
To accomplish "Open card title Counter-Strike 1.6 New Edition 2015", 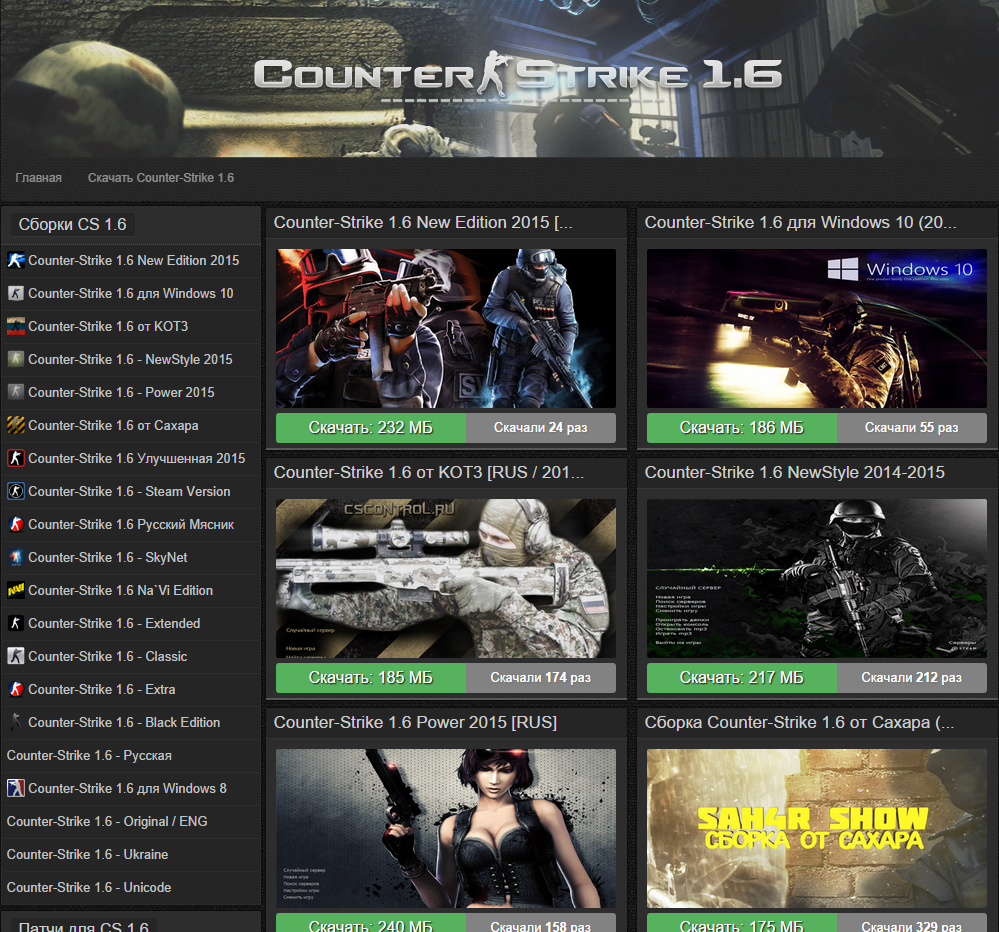I will [423, 222].
